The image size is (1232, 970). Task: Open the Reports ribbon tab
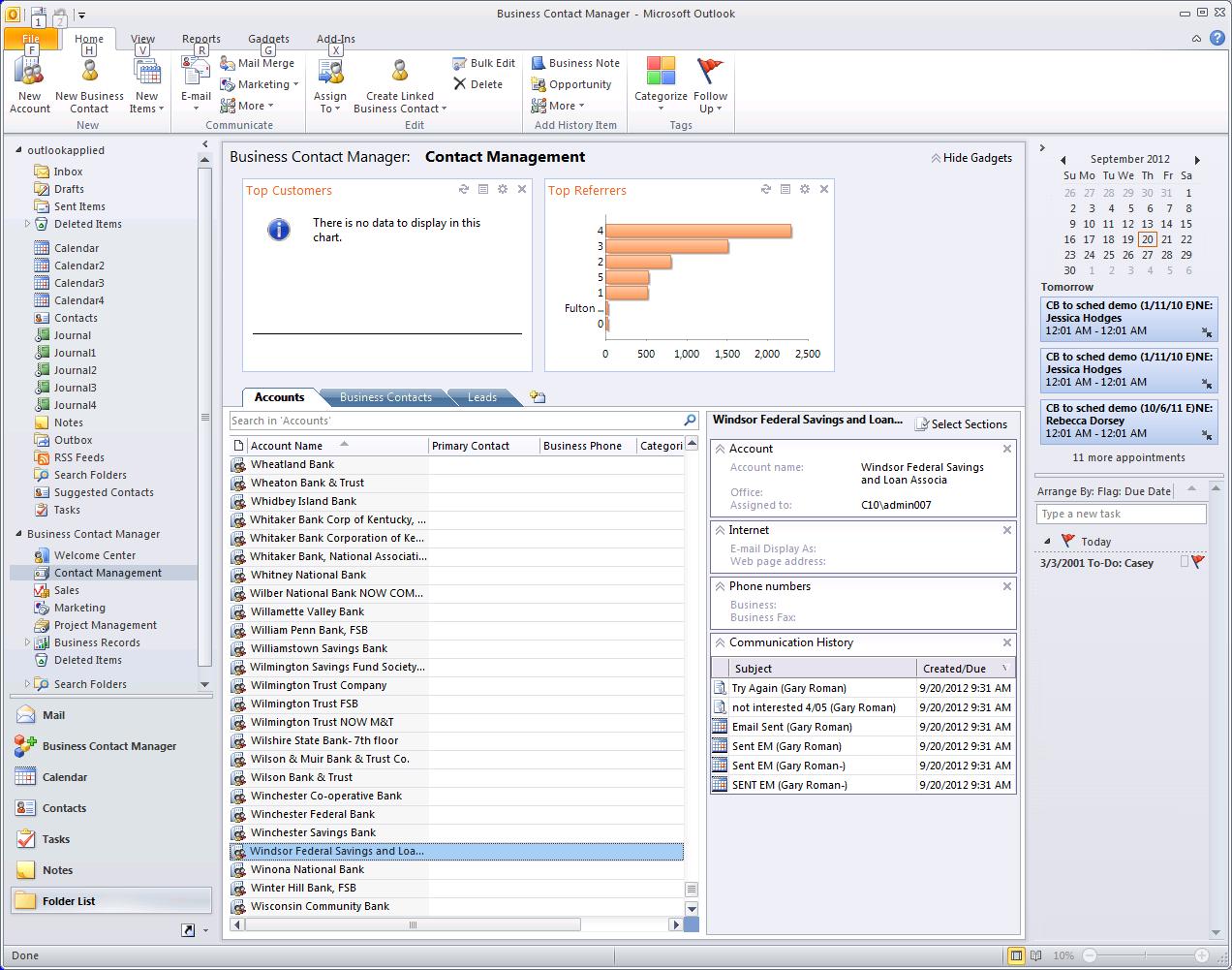pos(200,40)
